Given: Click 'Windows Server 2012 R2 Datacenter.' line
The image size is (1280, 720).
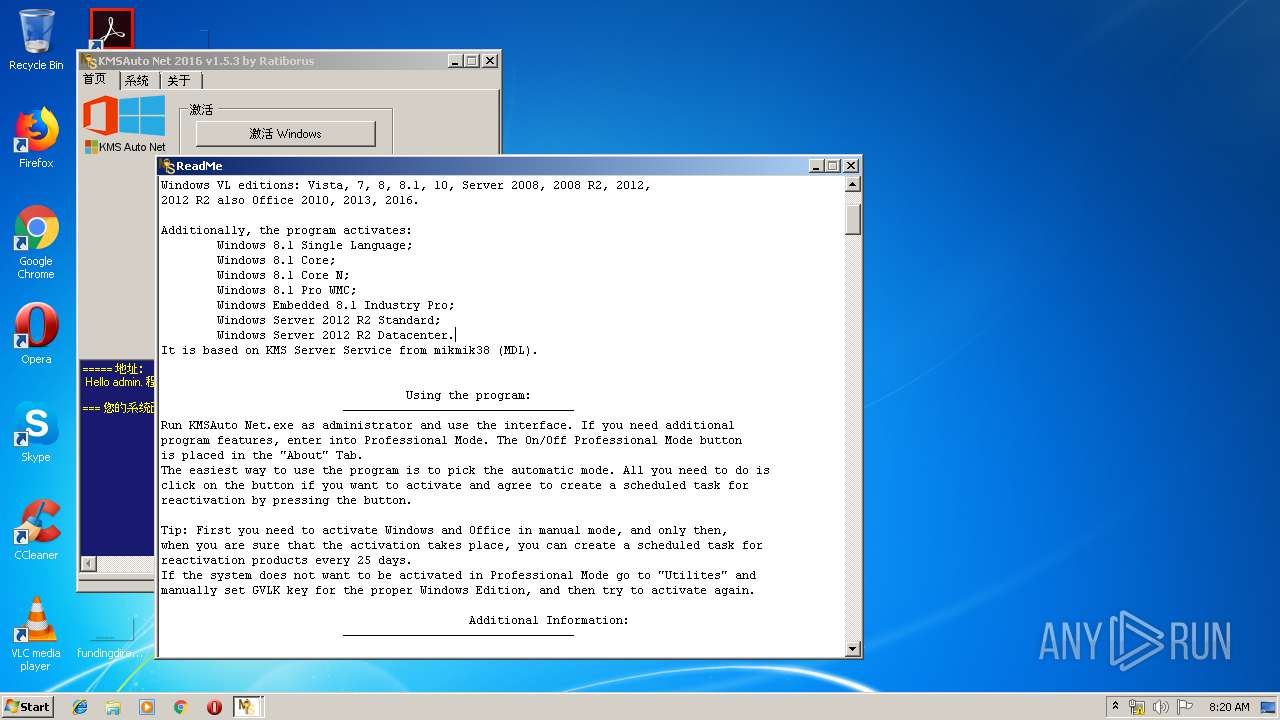Looking at the screenshot, I should pos(335,335).
